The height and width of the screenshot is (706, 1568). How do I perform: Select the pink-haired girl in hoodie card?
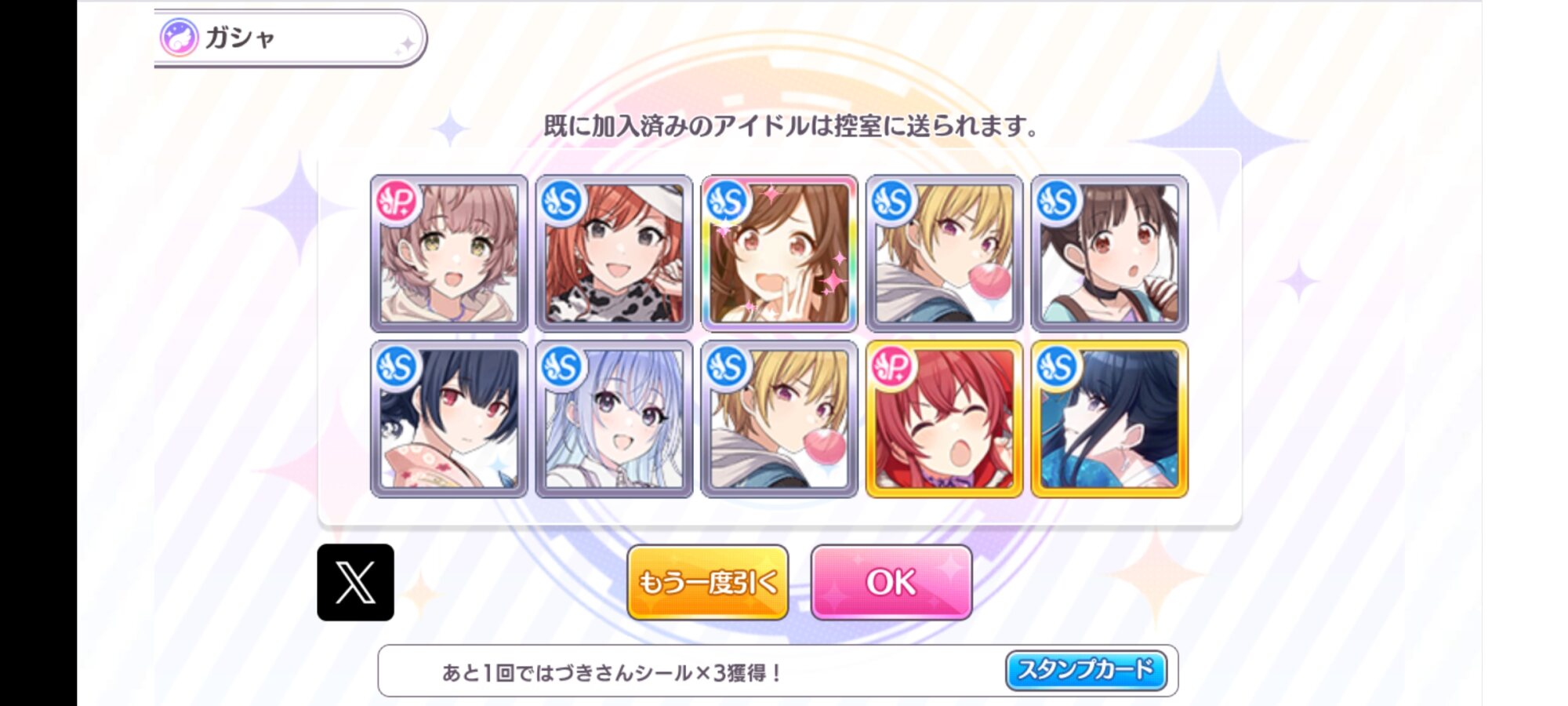pos(448,253)
